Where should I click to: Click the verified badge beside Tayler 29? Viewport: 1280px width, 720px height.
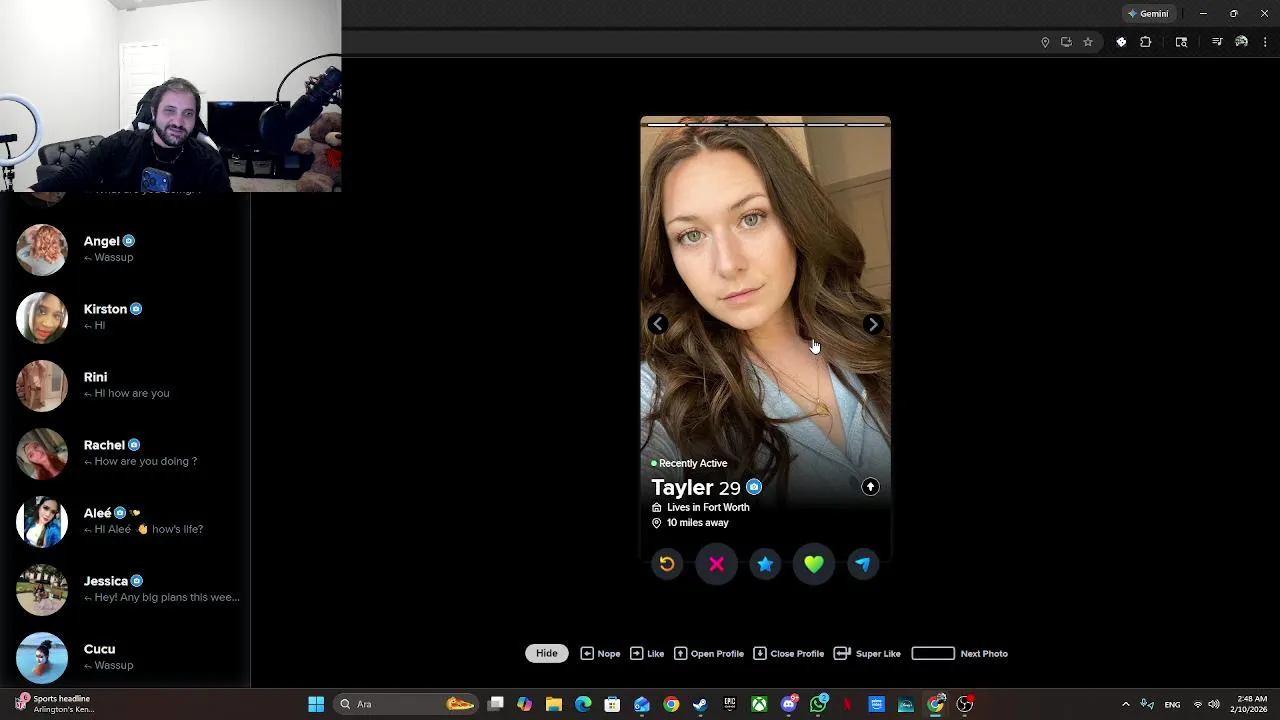[754, 487]
